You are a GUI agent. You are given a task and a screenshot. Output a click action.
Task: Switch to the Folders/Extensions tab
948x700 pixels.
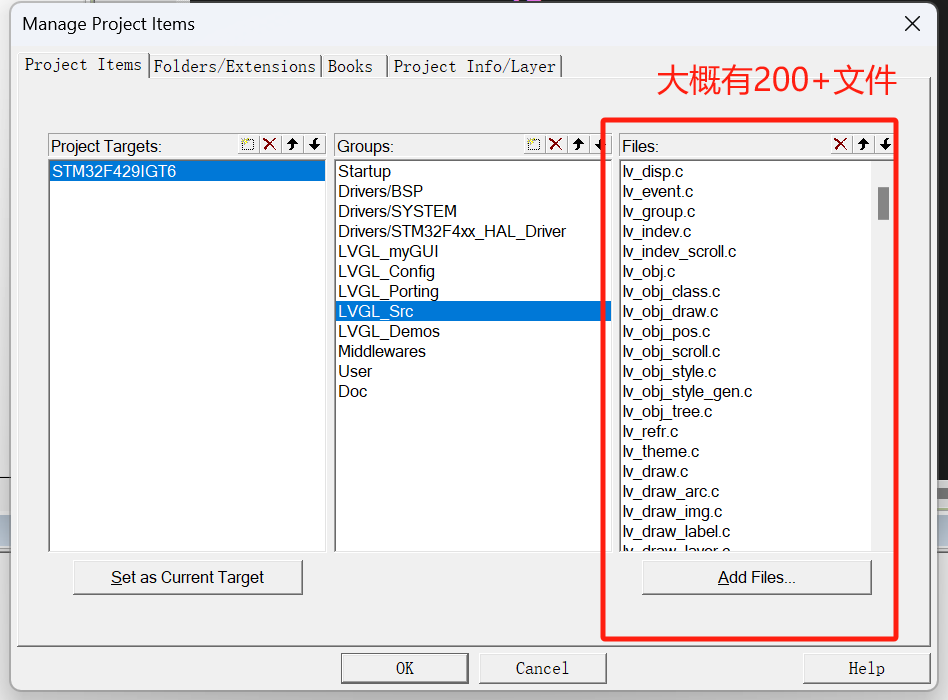pyautogui.click(x=234, y=66)
